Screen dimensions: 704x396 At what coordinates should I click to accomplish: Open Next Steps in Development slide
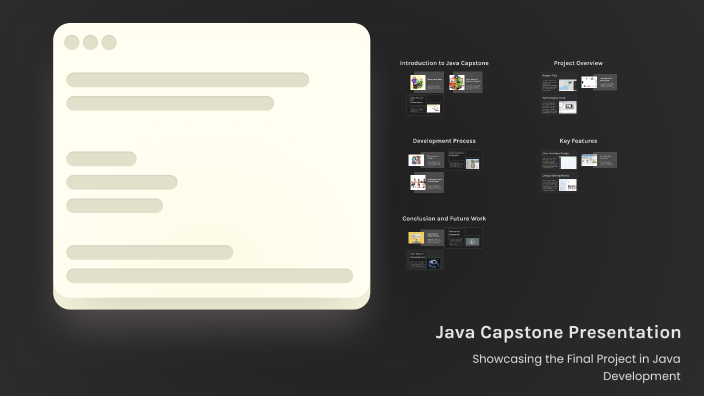(x=425, y=260)
